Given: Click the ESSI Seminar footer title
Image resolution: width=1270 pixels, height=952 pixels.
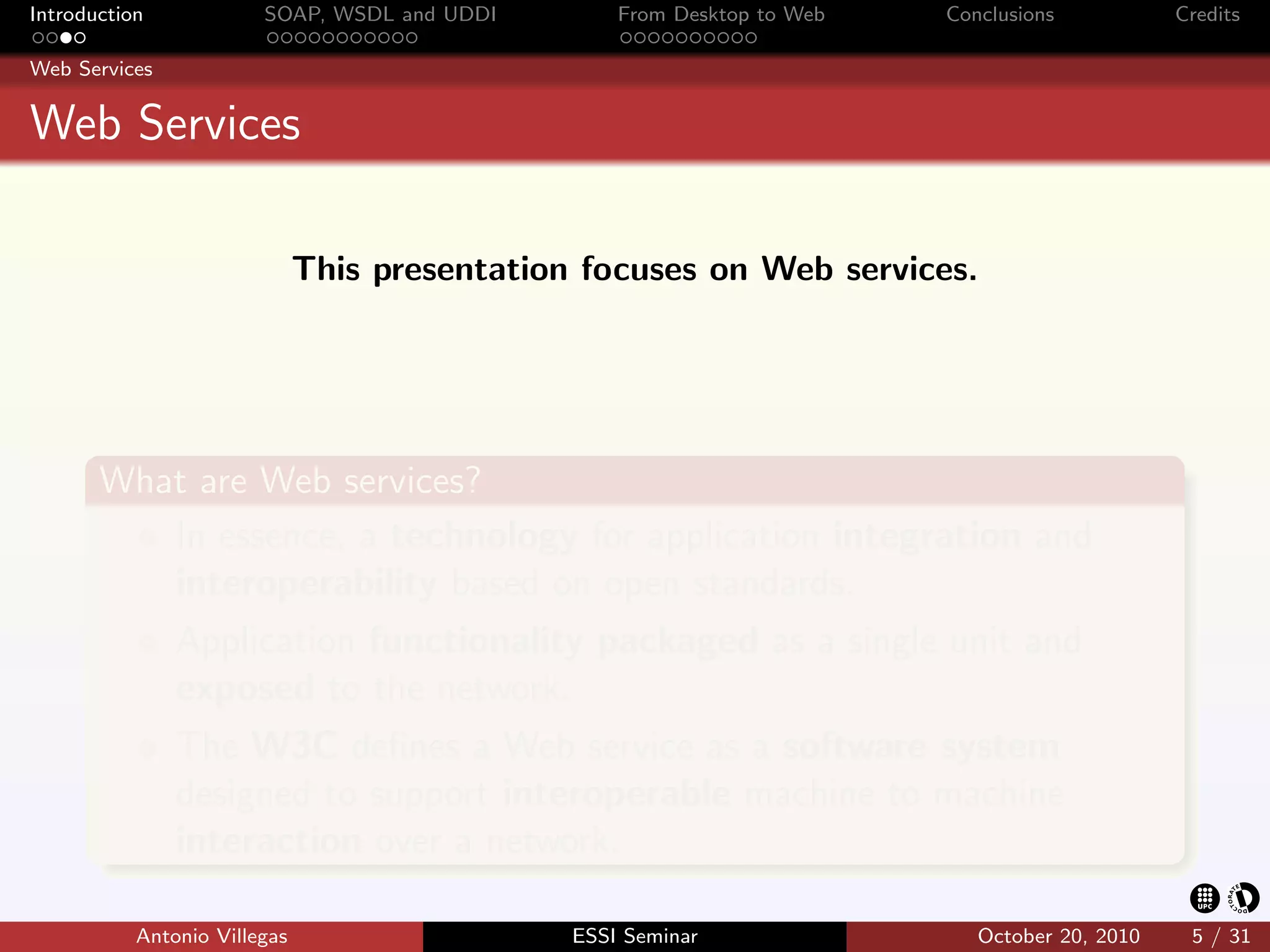Looking at the screenshot, I should [635, 936].
